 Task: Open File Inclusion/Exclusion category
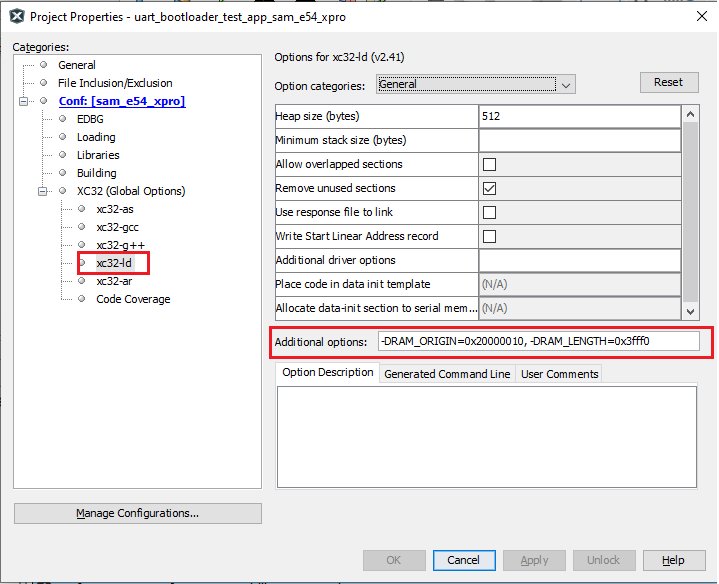(115, 83)
